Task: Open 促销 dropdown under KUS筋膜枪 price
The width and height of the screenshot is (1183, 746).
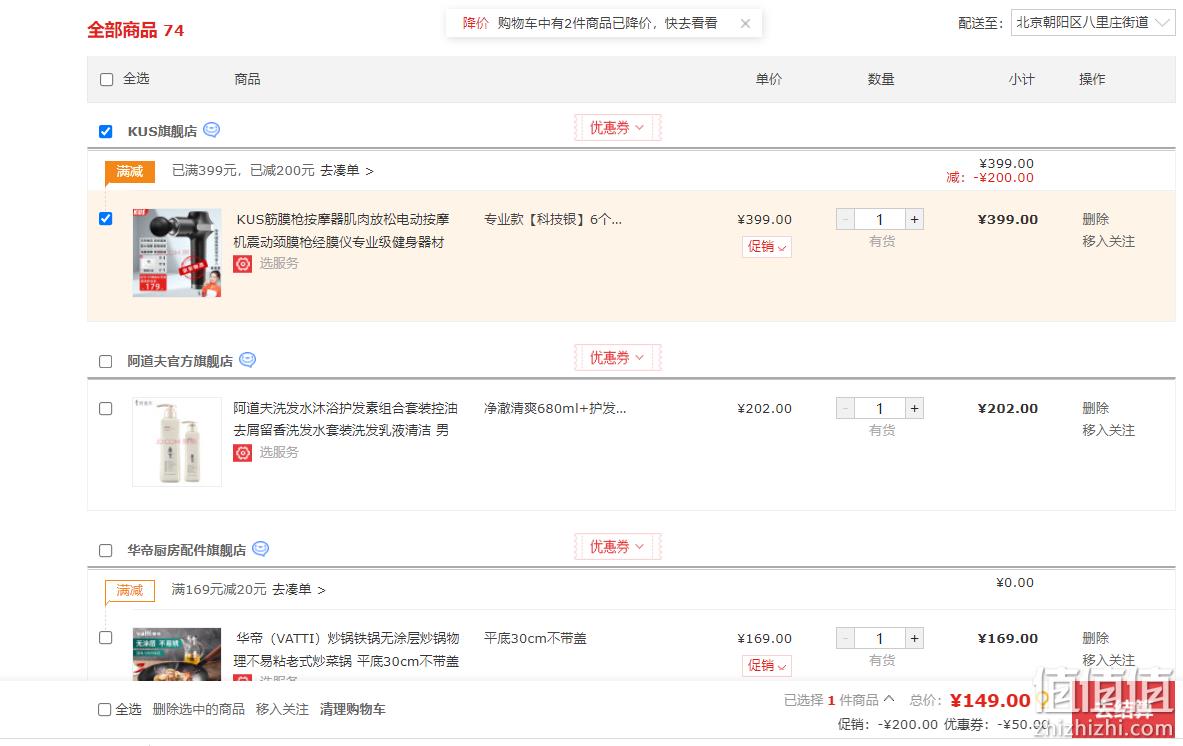Action: [x=767, y=247]
